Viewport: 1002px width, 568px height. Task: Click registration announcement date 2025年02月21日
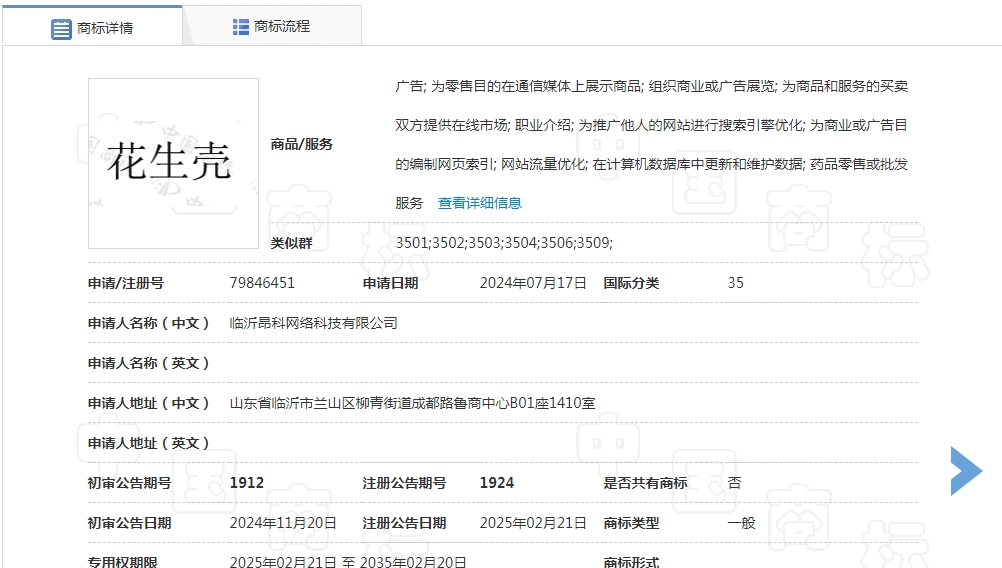pos(533,523)
